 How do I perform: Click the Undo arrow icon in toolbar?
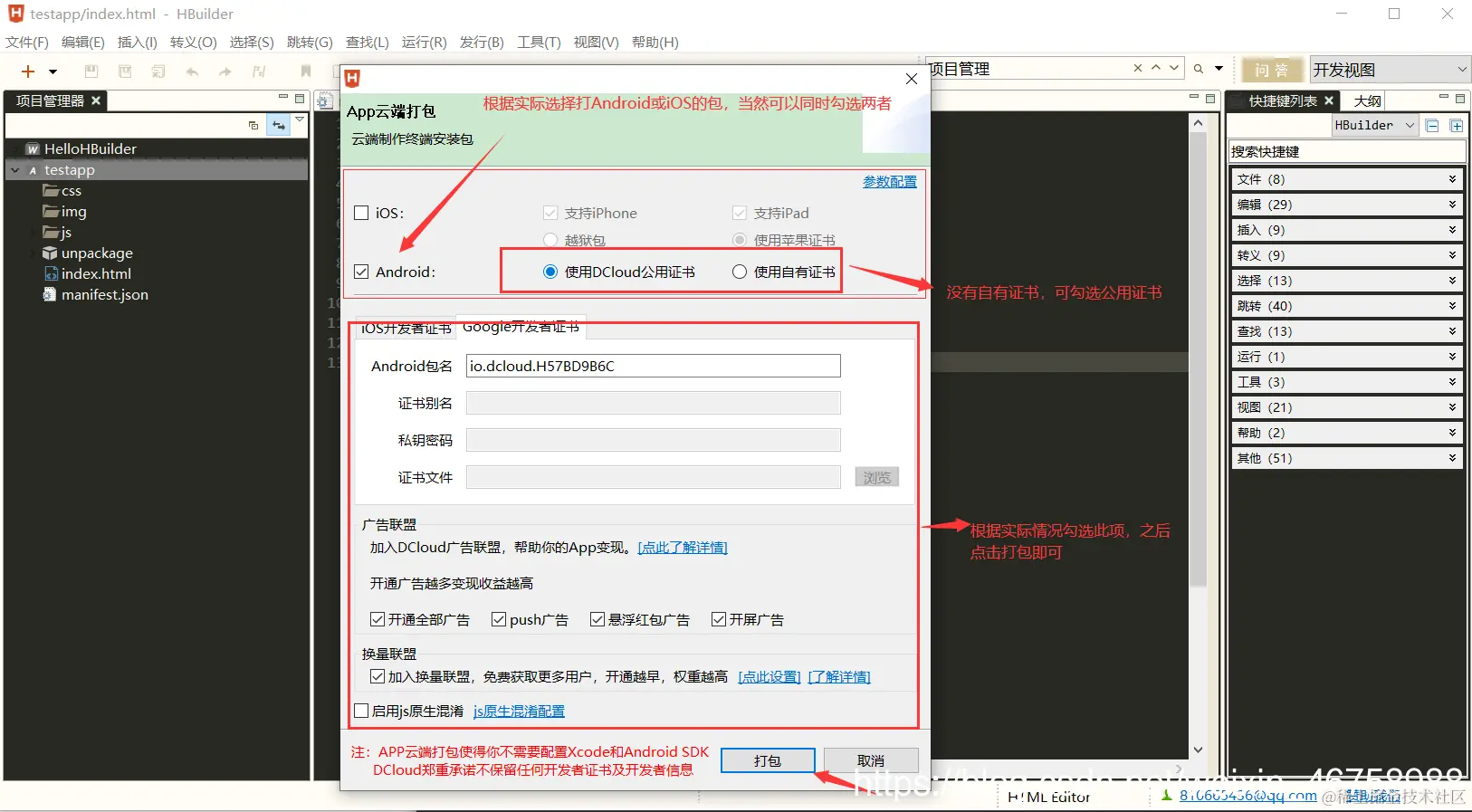(x=192, y=72)
